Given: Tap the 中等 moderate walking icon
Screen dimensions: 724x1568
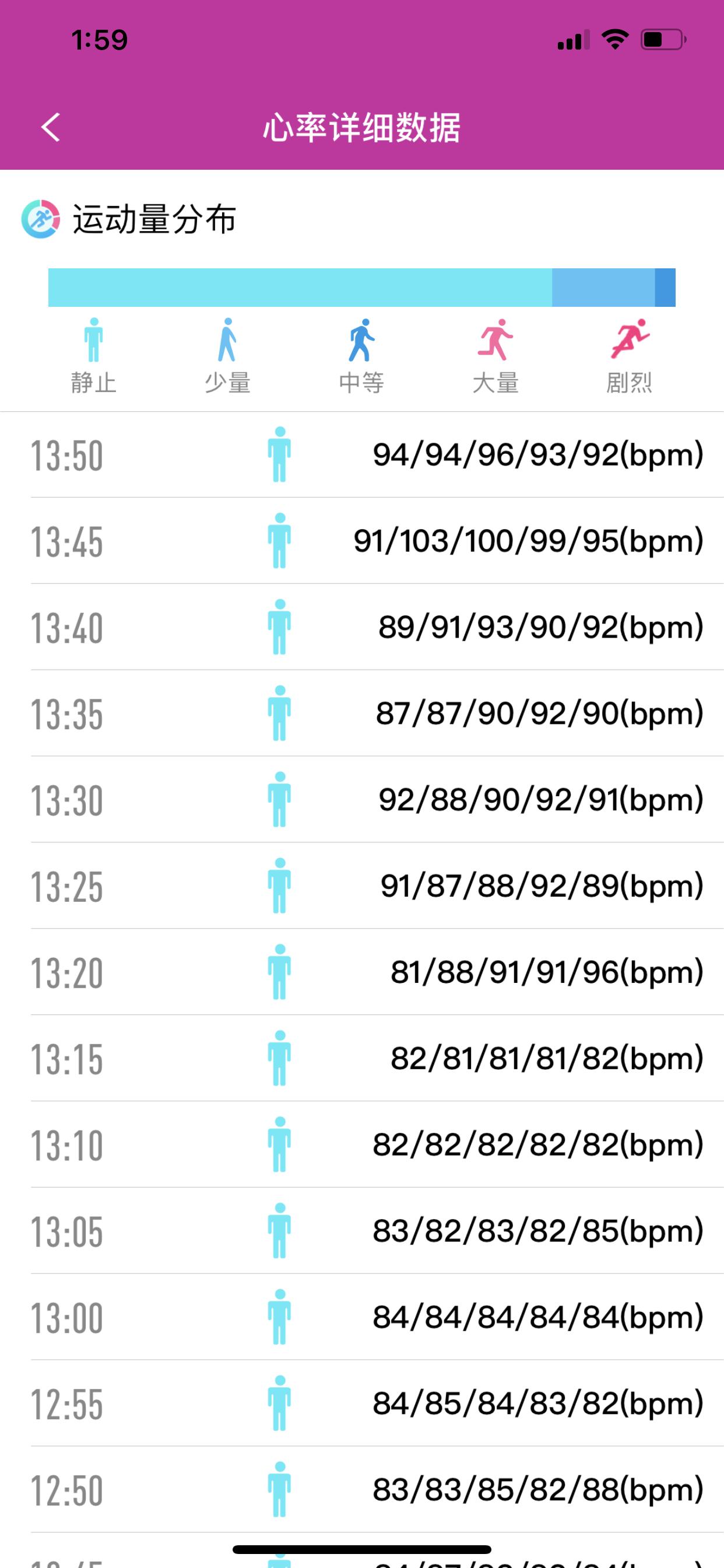Looking at the screenshot, I should (361, 339).
